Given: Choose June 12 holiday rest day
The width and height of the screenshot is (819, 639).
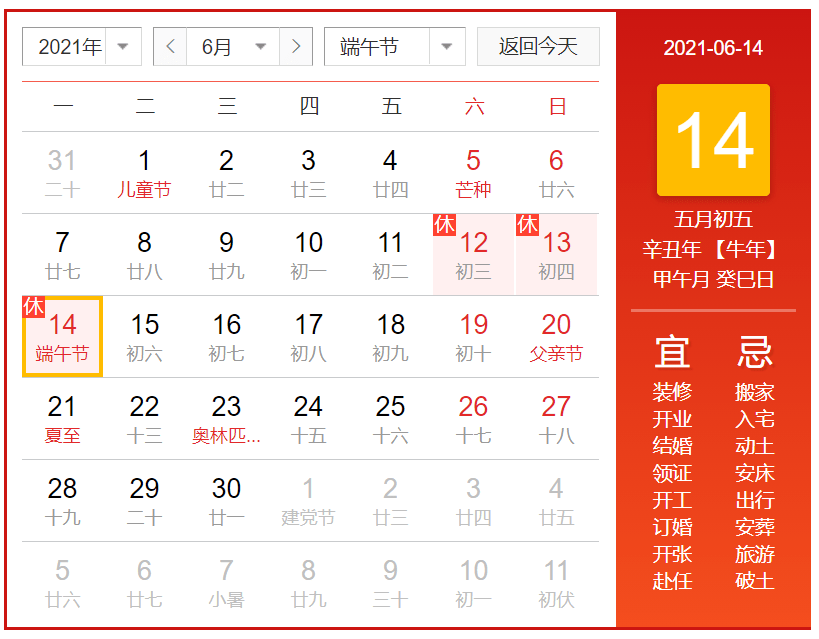Looking at the screenshot, I should 473,255.
